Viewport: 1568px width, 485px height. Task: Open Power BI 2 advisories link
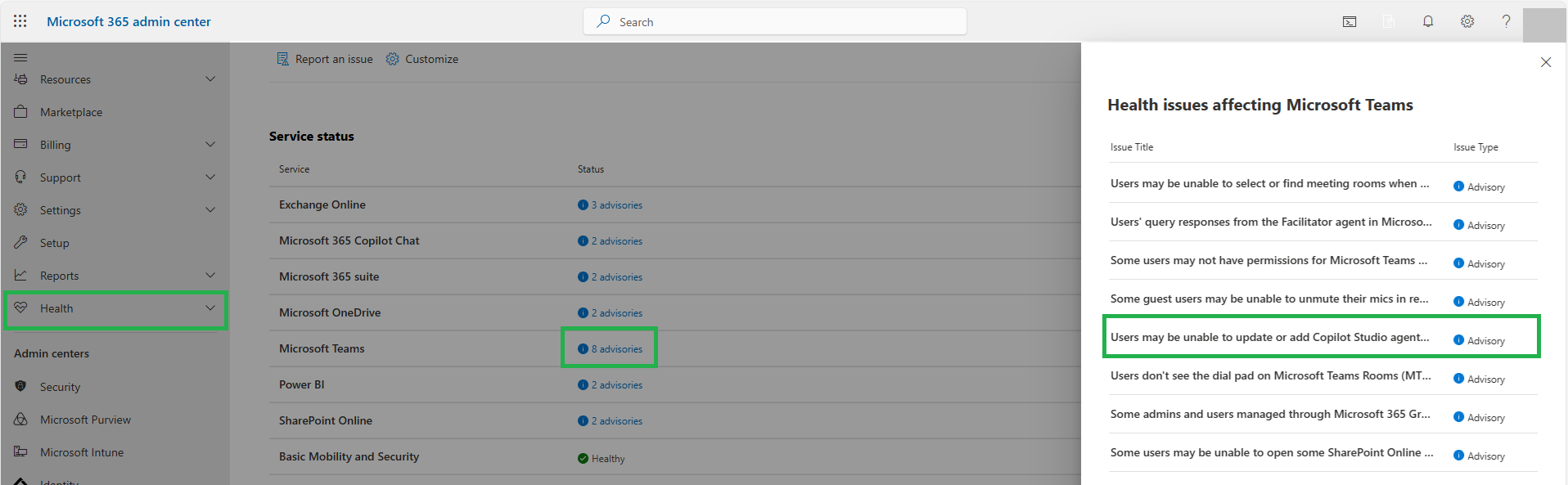tap(616, 385)
